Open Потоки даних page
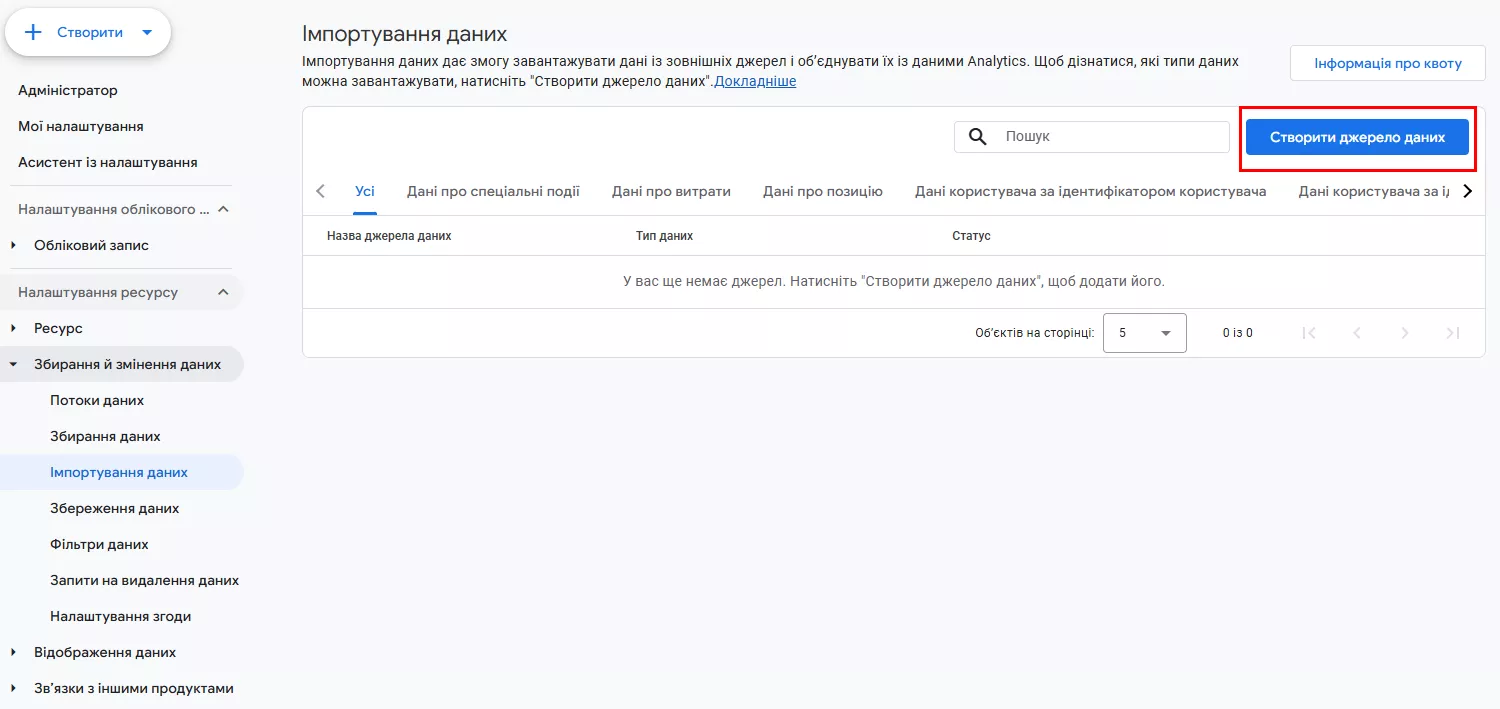The height and width of the screenshot is (709, 1500). (x=97, y=400)
